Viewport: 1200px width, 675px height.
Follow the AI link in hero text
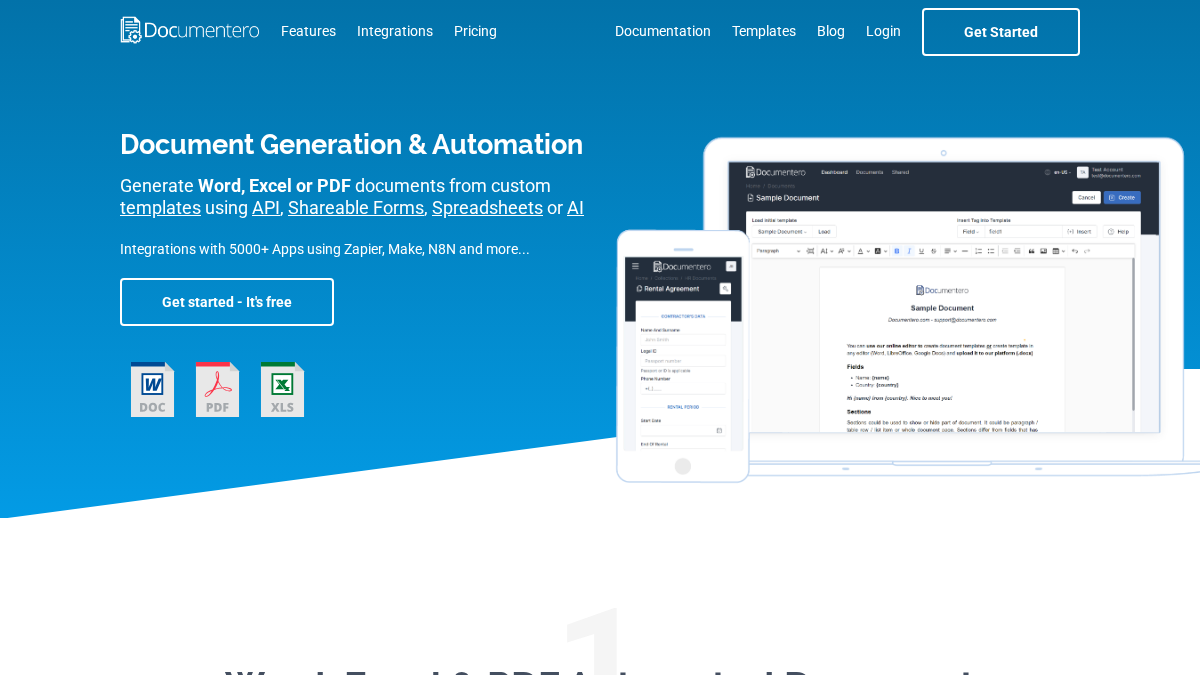pos(575,208)
